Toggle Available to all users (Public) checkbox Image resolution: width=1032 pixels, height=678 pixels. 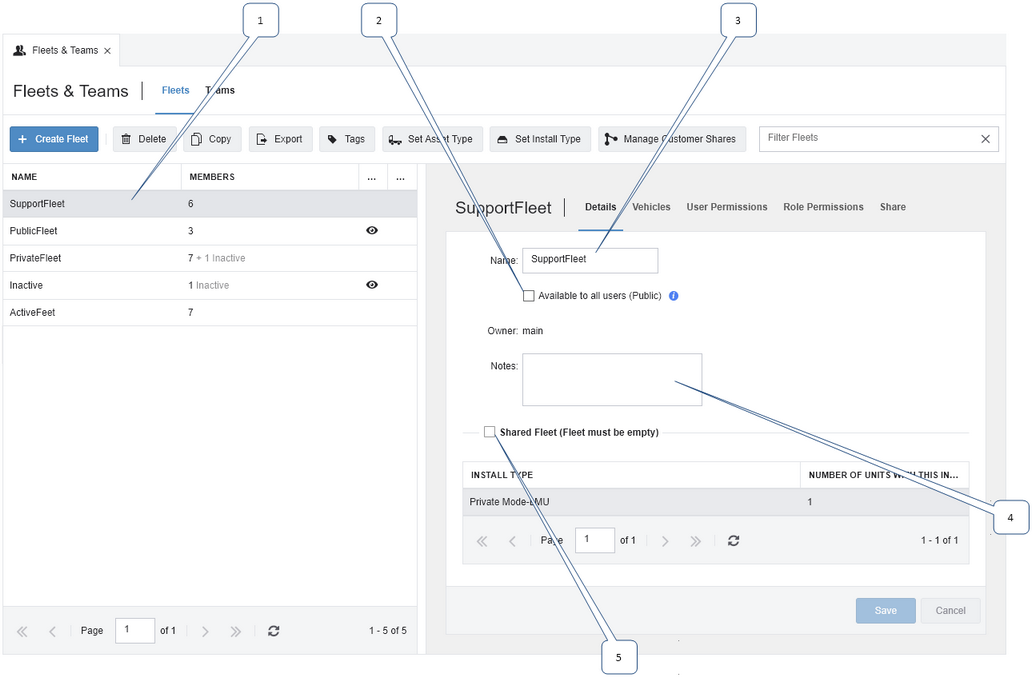coord(529,296)
